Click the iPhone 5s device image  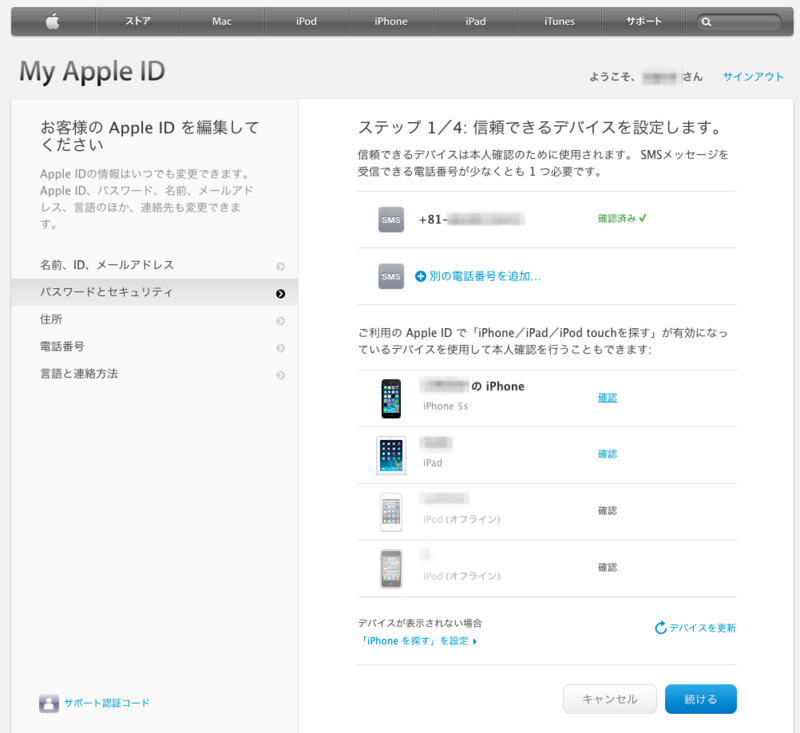point(391,398)
